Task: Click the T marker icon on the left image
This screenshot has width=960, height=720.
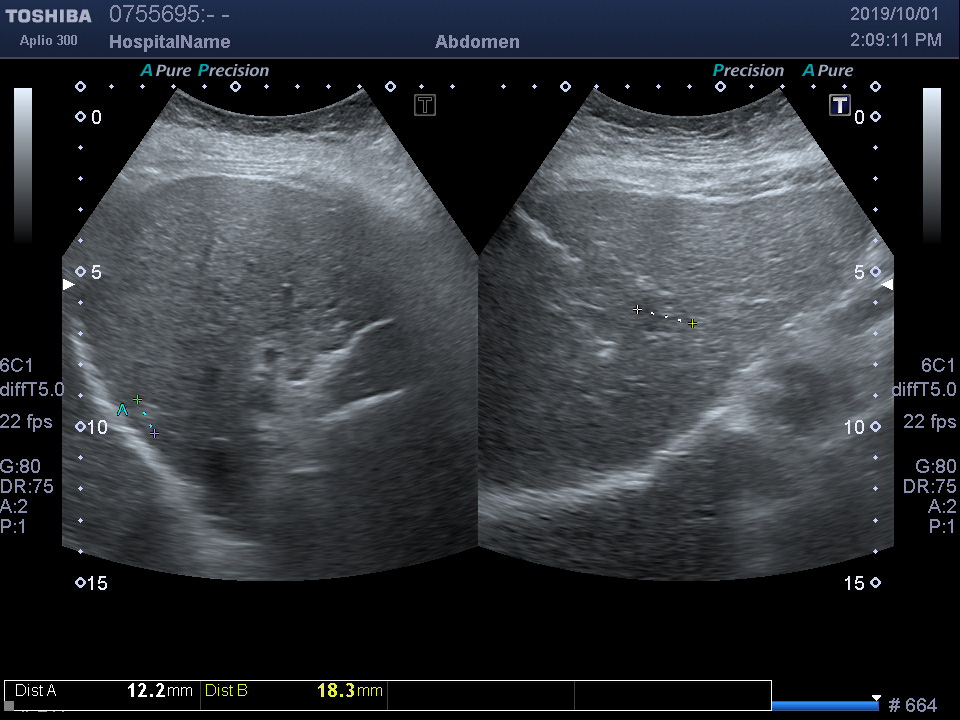Action: [425, 105]
